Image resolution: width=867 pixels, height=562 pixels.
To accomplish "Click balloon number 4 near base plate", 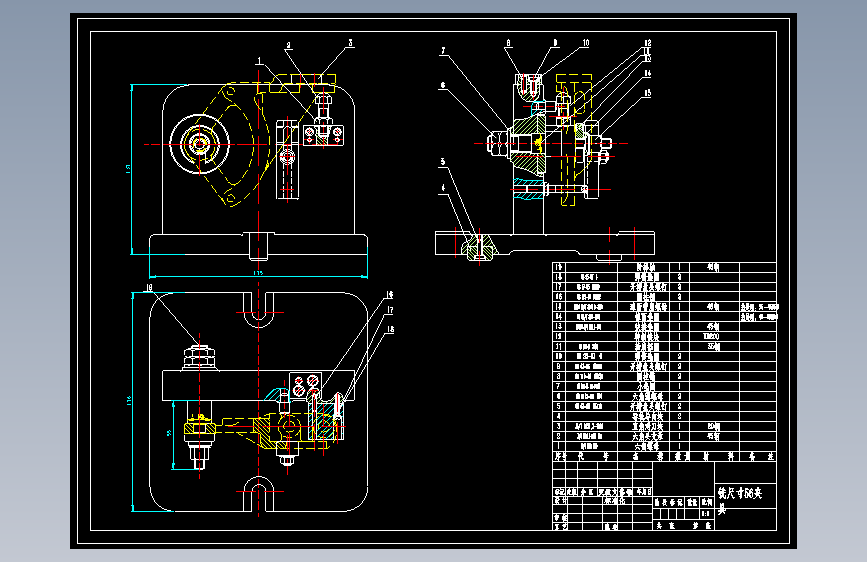I will [443, 188].
